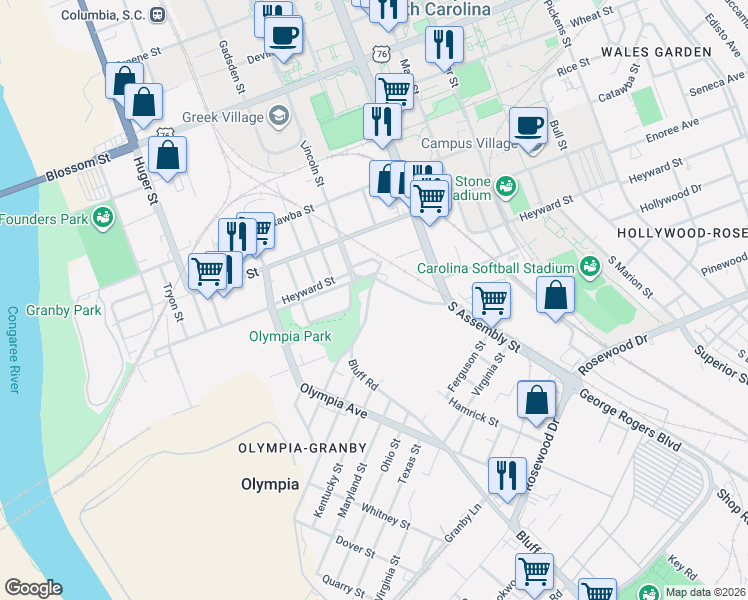748x600 pixels.
Task: Select the Enoree Ave street label
Action: [x=672, y=130]
